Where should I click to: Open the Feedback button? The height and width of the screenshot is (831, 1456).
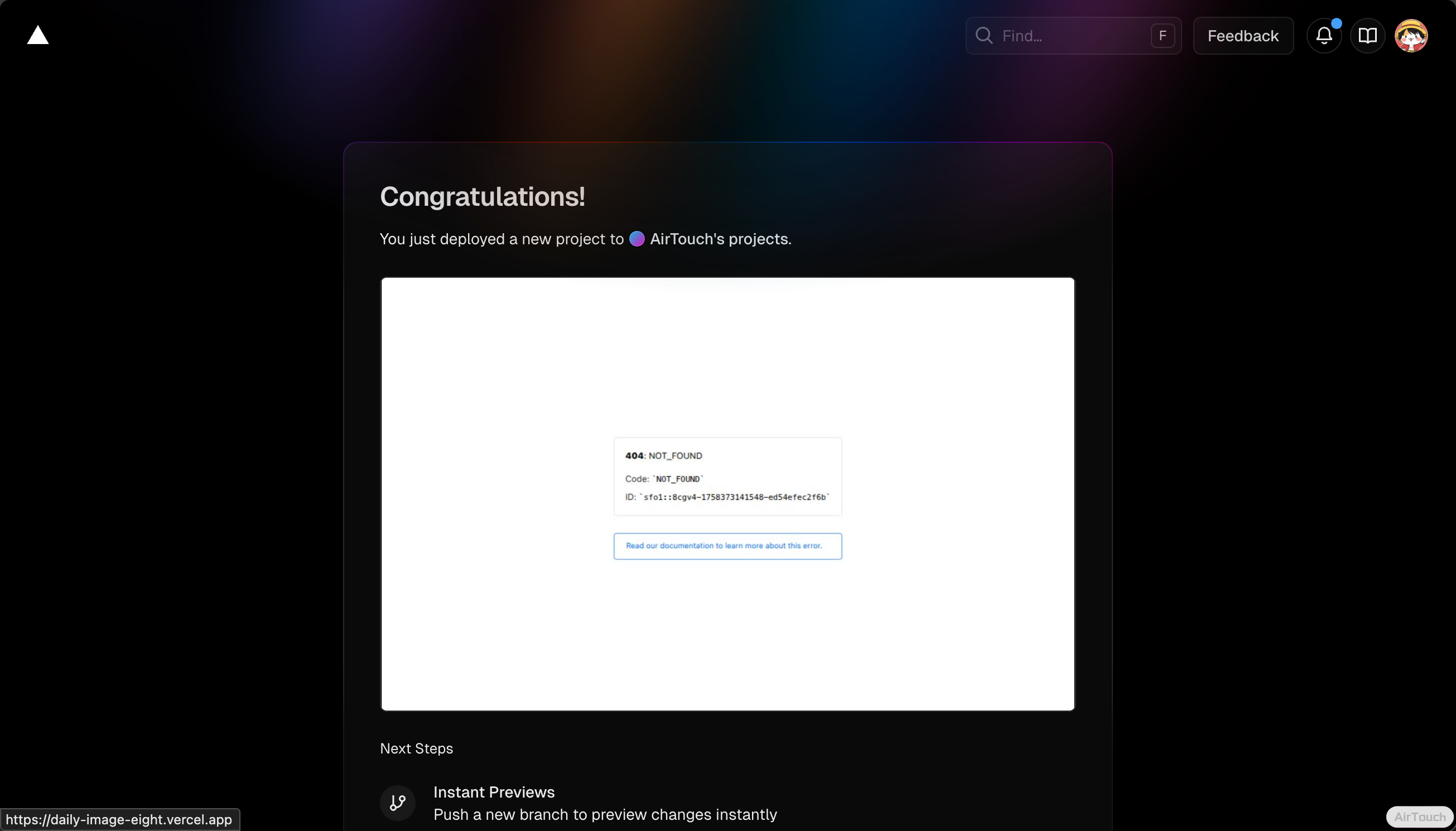[x=1242, y=36]
